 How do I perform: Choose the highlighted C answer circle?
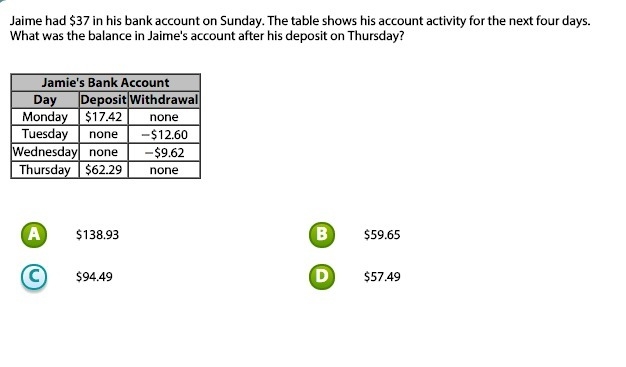[34, 277]
